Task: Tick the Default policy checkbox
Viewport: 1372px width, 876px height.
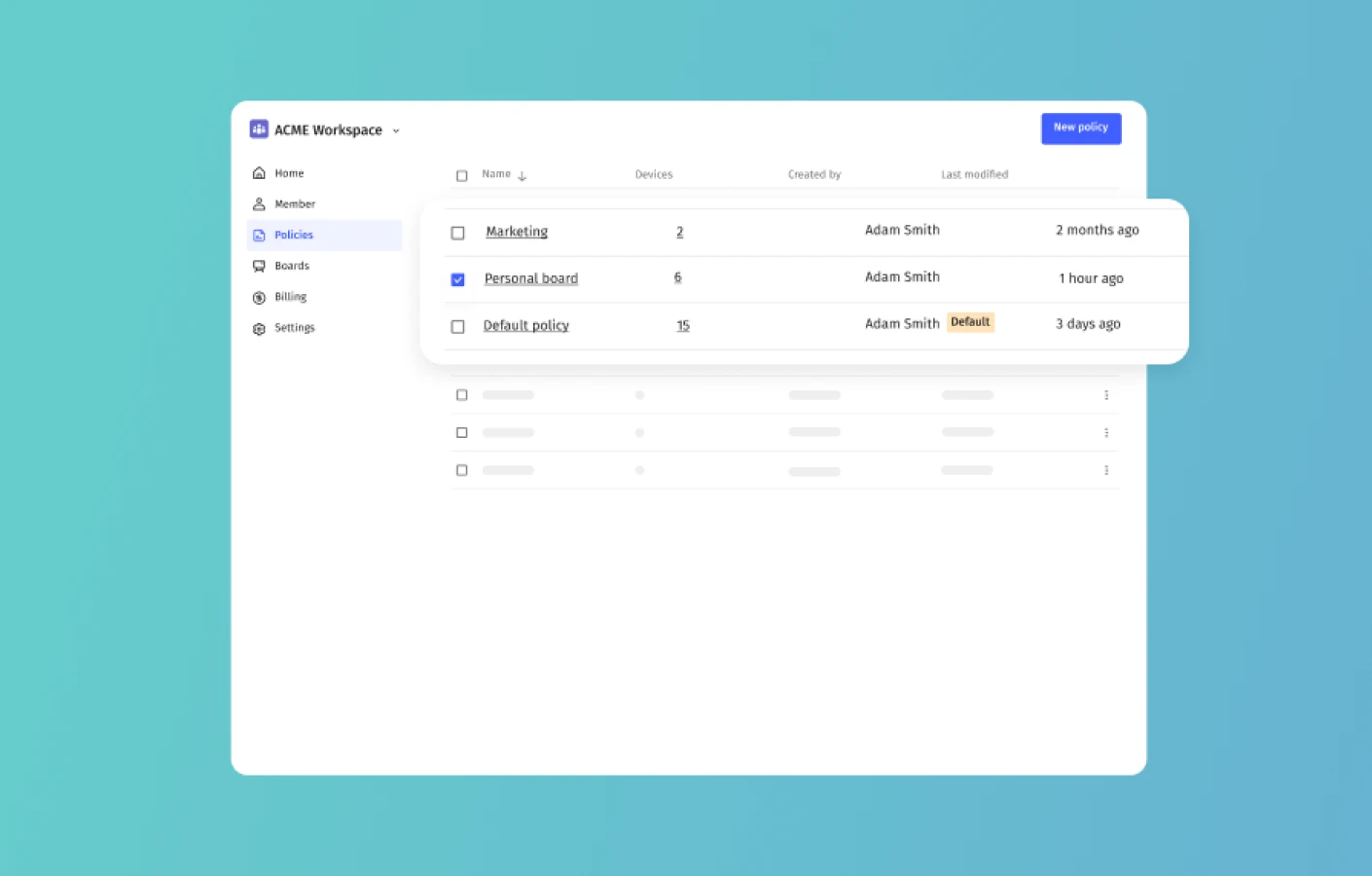Action: pyautogui.click(x=457, y=327)
